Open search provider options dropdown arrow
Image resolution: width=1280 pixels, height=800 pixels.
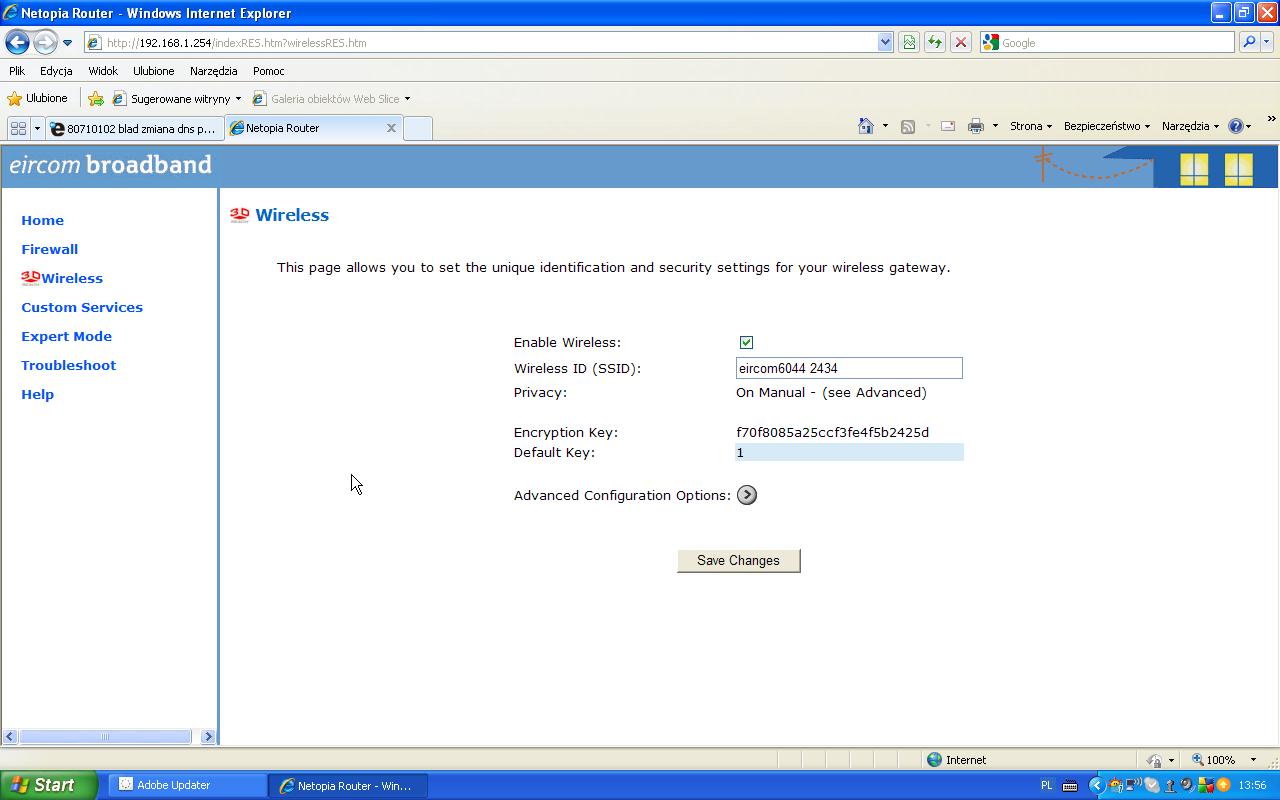pos(1267,43)
